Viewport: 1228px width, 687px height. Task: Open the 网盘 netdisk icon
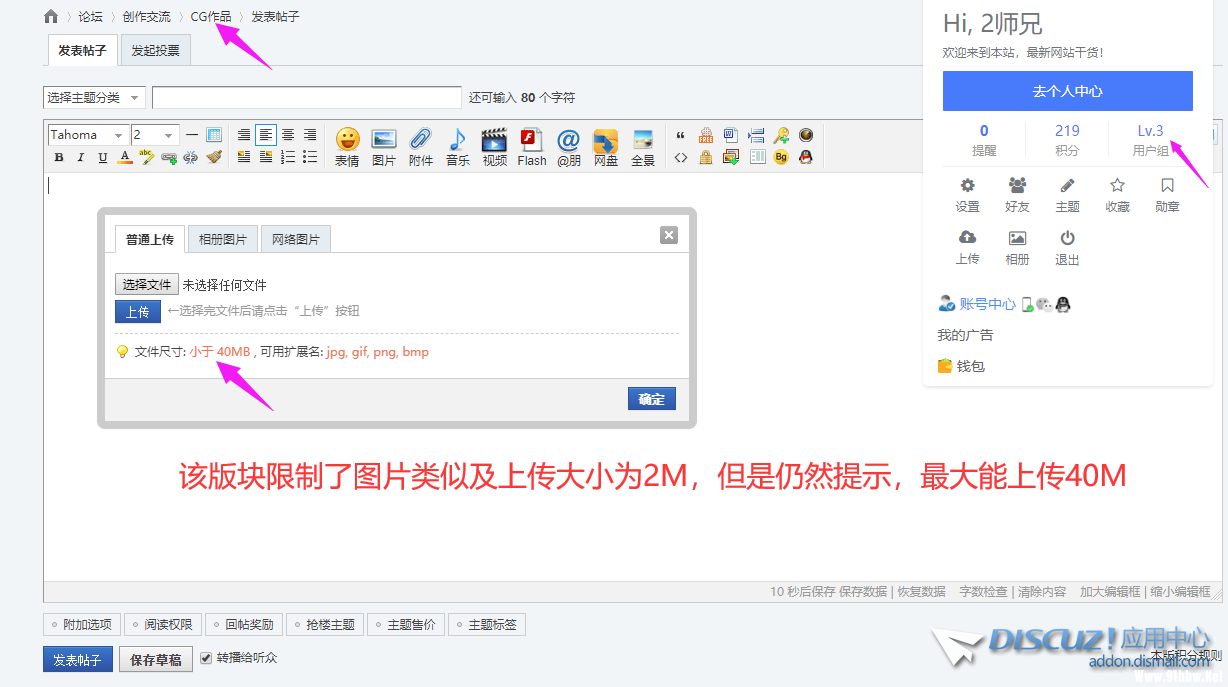coord(605,146)
